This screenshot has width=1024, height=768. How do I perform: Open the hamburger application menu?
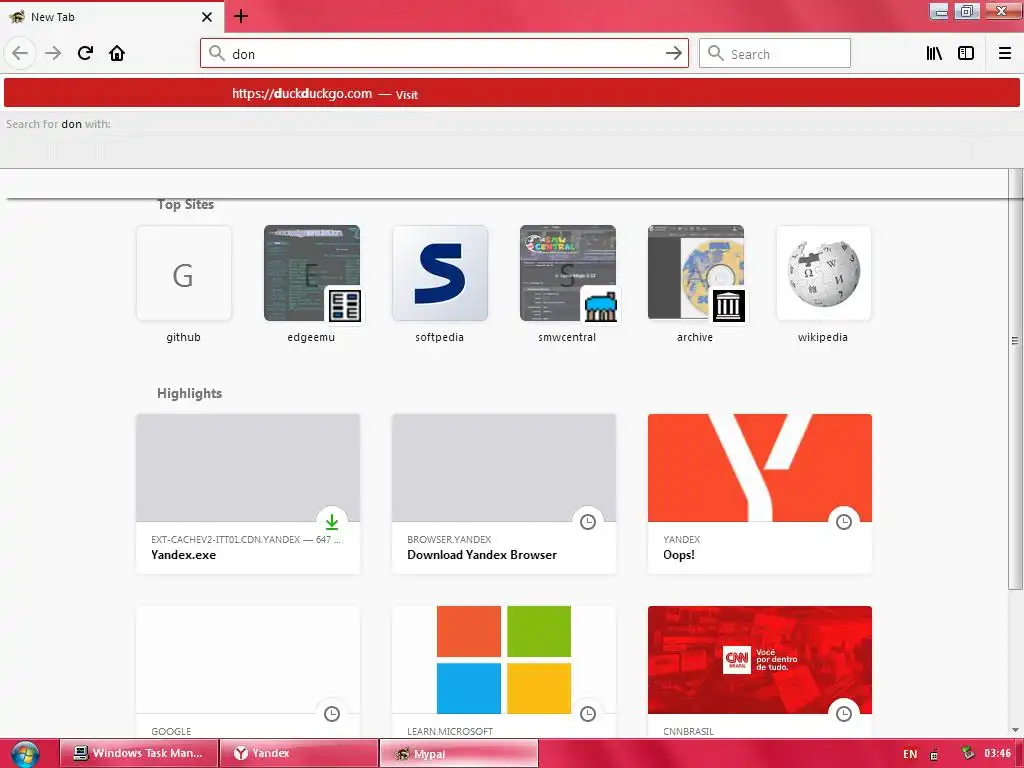click(1005, 54)
